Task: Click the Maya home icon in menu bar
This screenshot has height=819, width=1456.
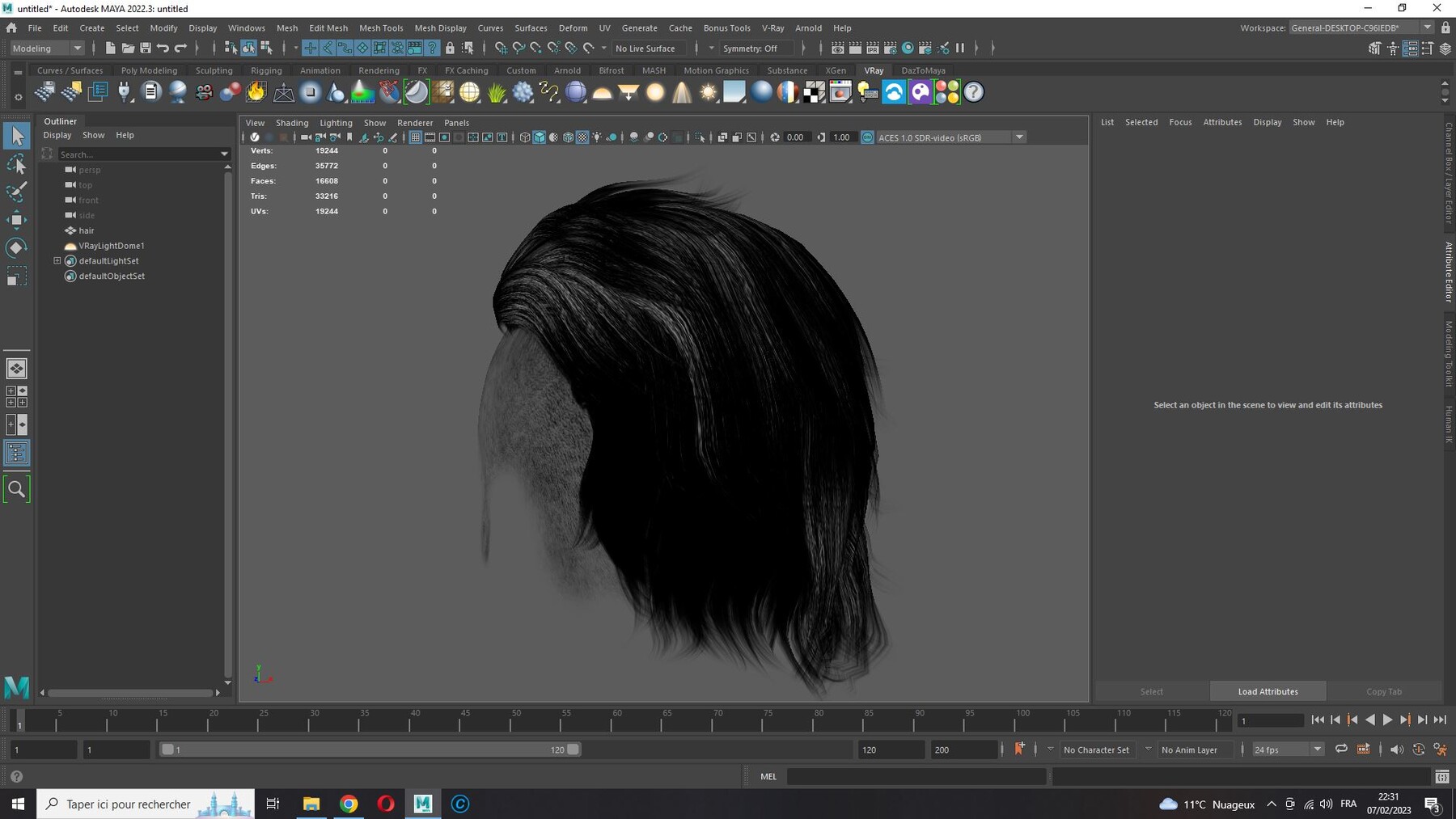Action: tap(11, 27)
